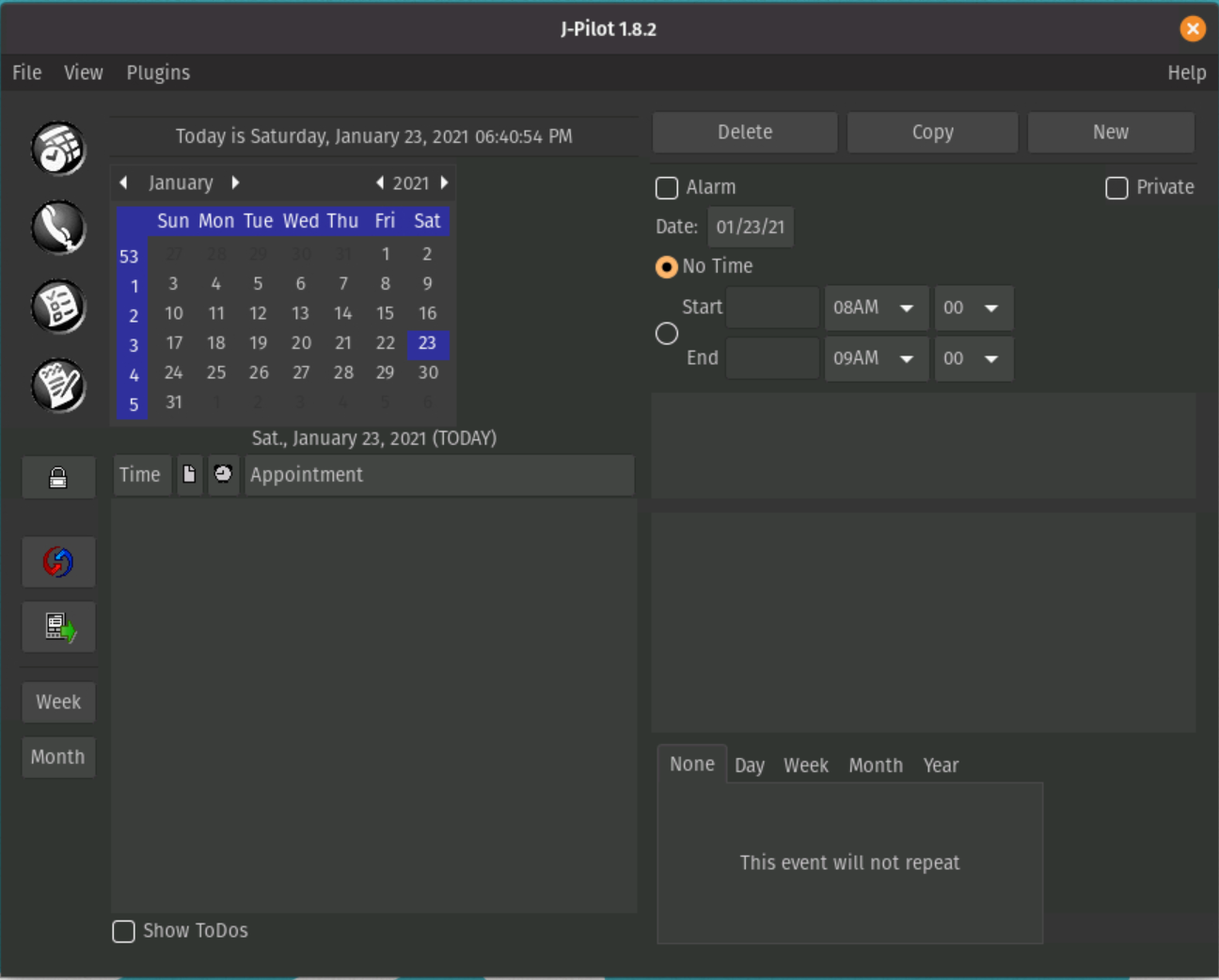Open the ToDo list checklist icon
This screenshot has width=1219, height=980.
point(57,306)
